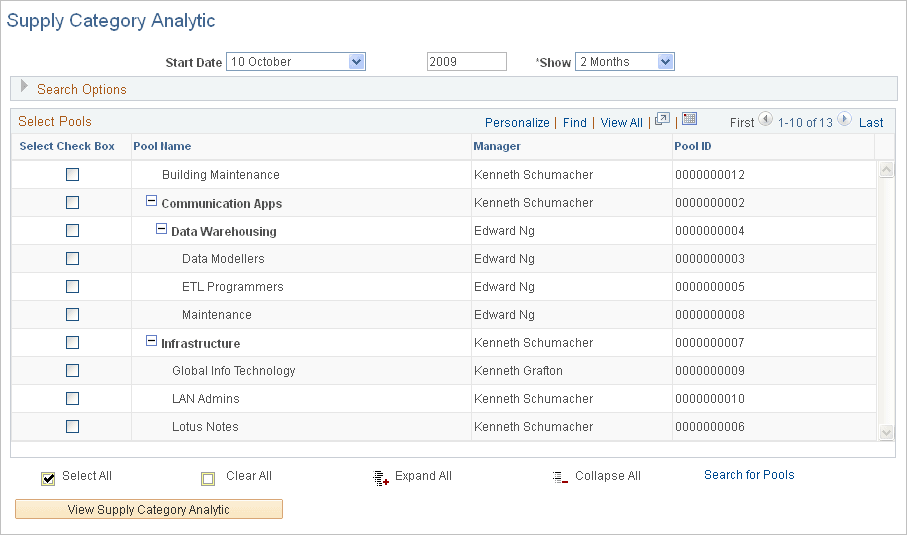Click the Global Info Technology pool name
Image resolution: width=907 pixels, height=535 pixels.
click(x=234, y=371)
